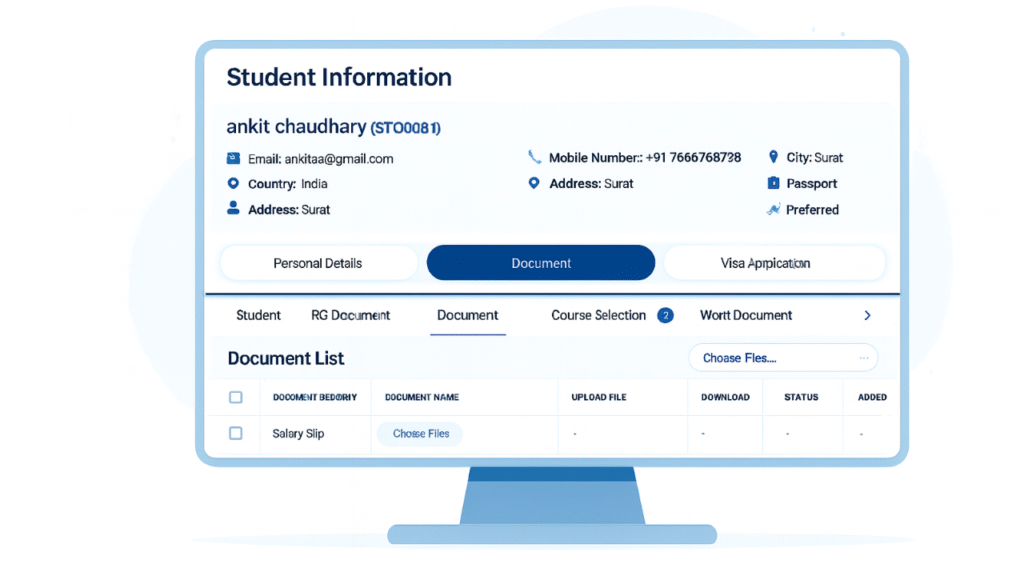The image size is (1024, 576).
Task: Click the phone icon near Mobile Number
Action: (x=534, y=158)
